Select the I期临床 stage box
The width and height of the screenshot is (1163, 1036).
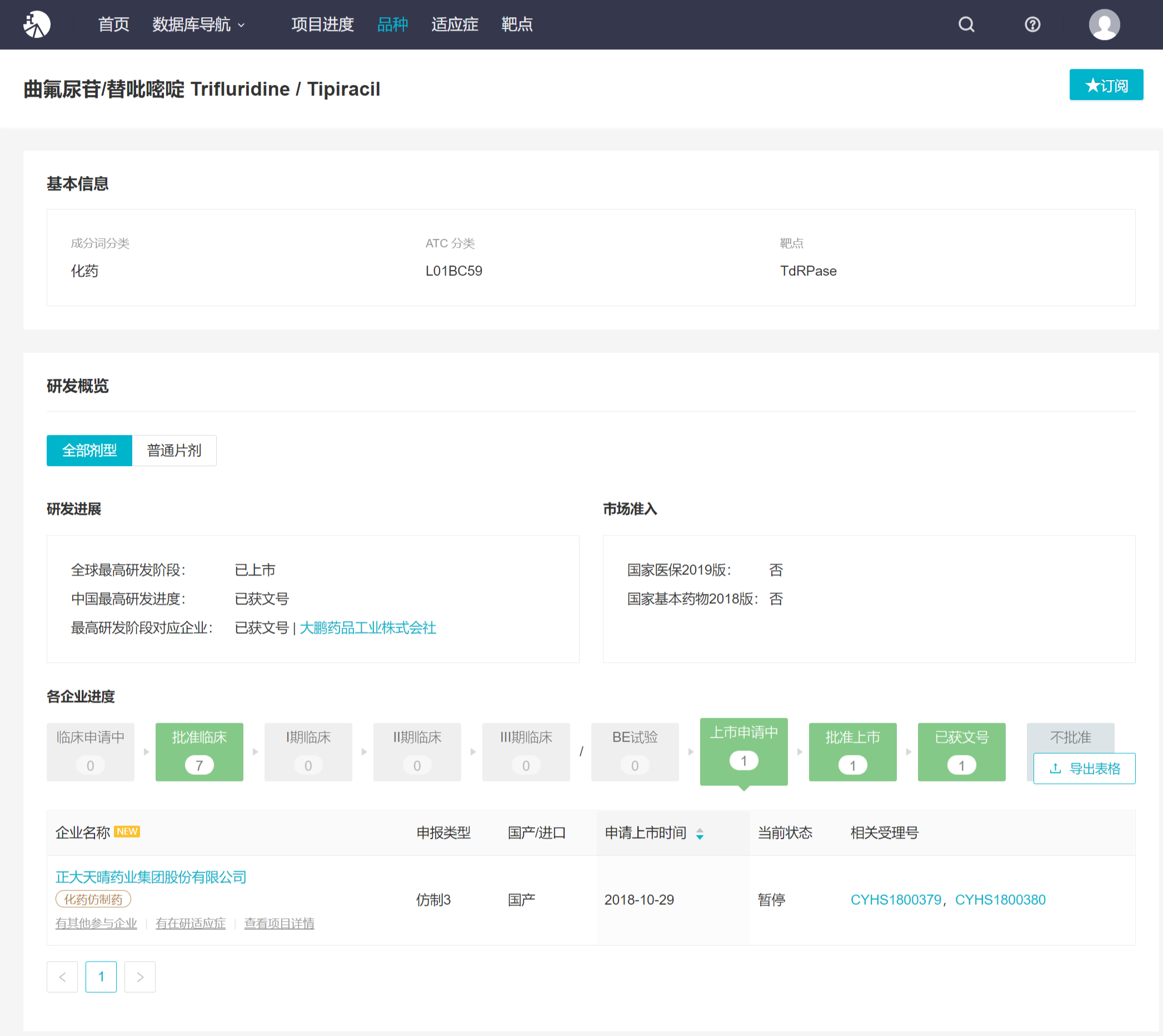(308, 752)
